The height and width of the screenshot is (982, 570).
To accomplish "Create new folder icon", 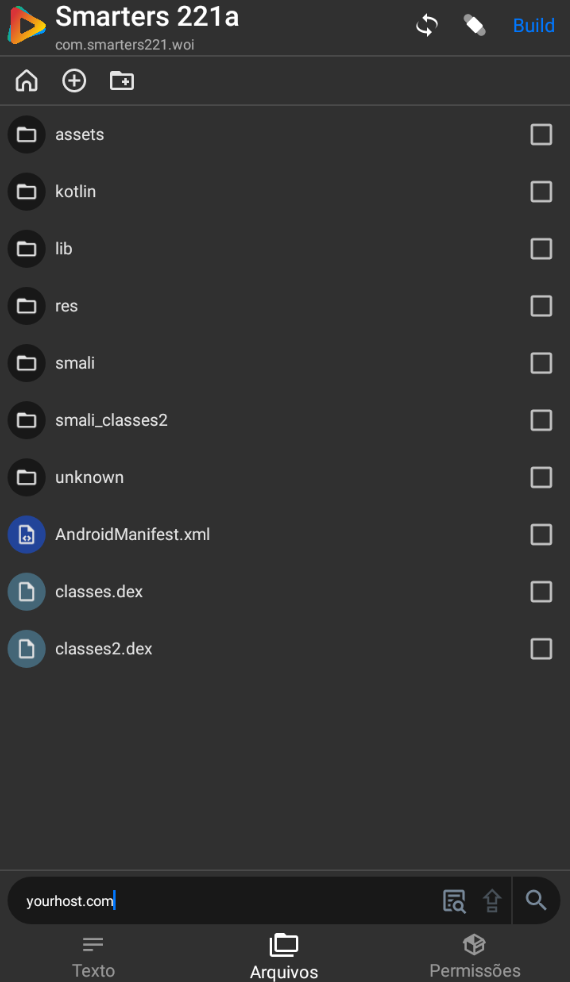I will [x=122, y=81].
